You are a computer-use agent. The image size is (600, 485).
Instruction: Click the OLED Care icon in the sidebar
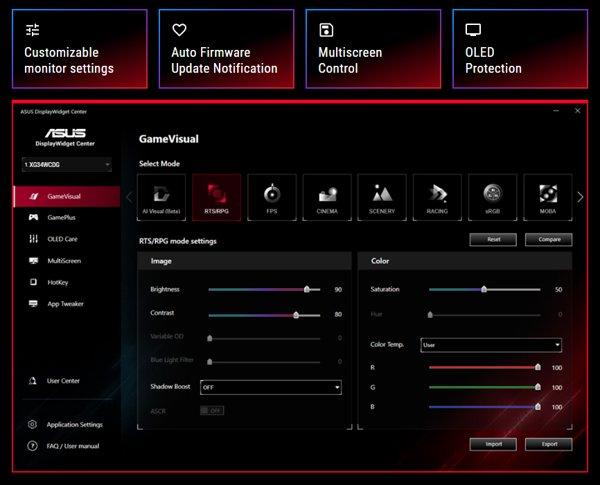pos(33,239)
